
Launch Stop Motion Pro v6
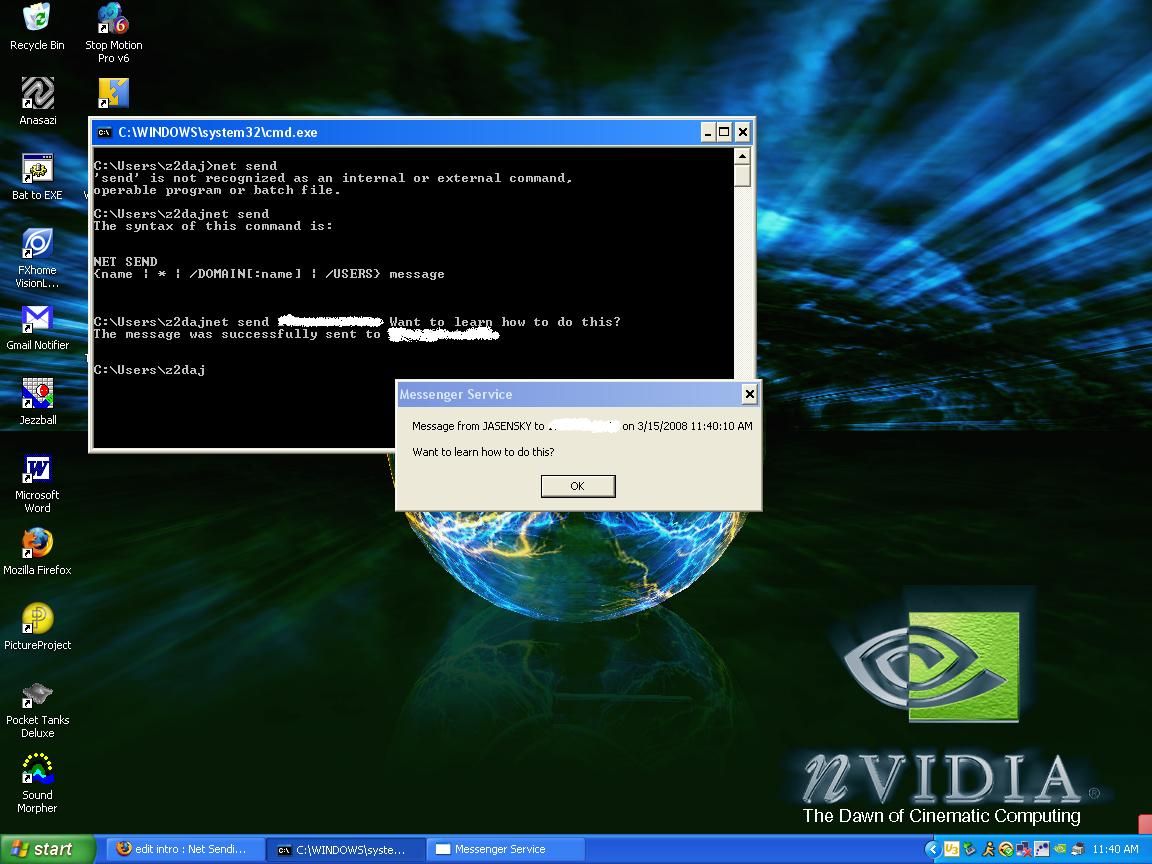[113, 20]
